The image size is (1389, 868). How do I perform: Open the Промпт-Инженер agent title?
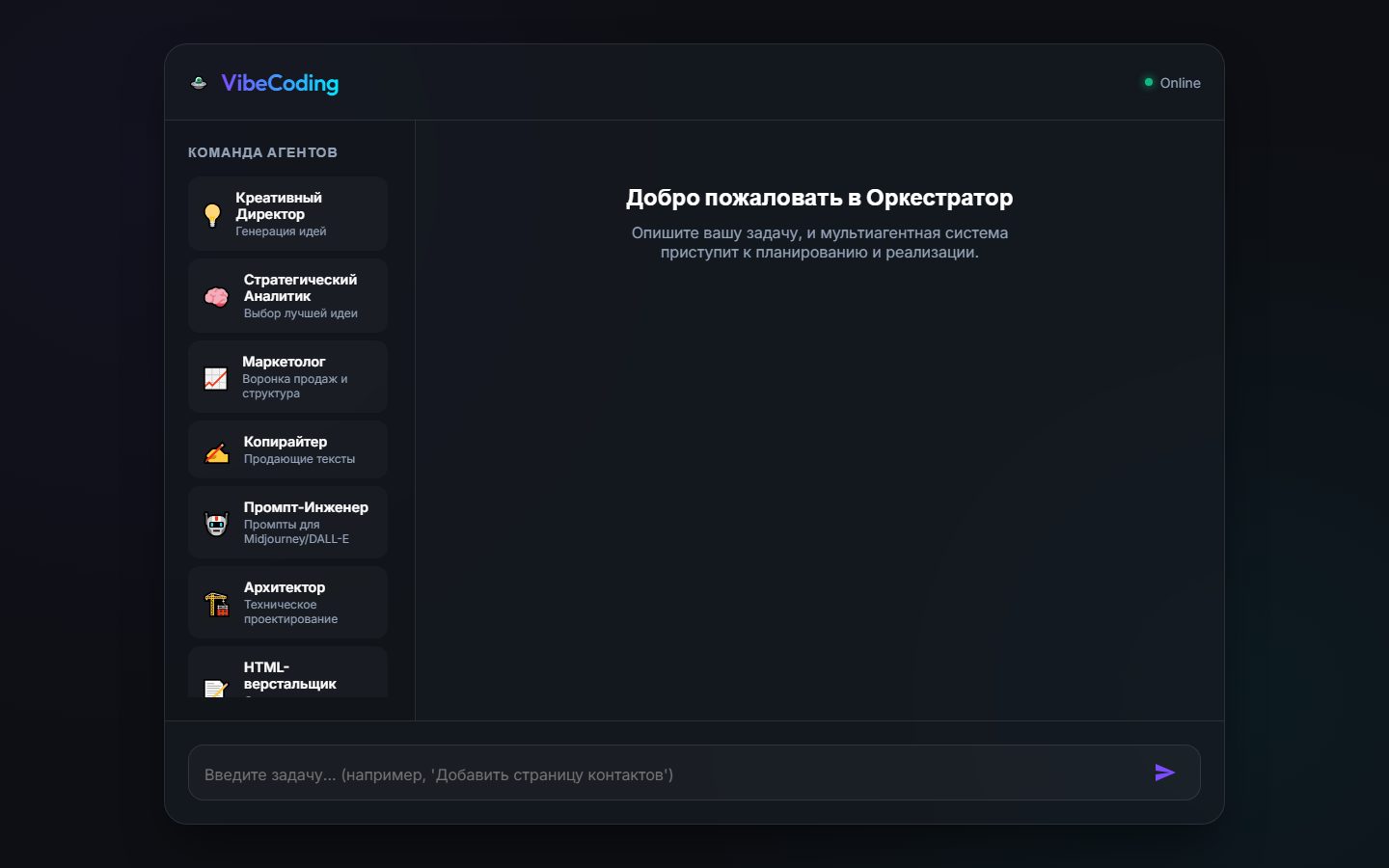pyautogui.click(x=306, y=507)
